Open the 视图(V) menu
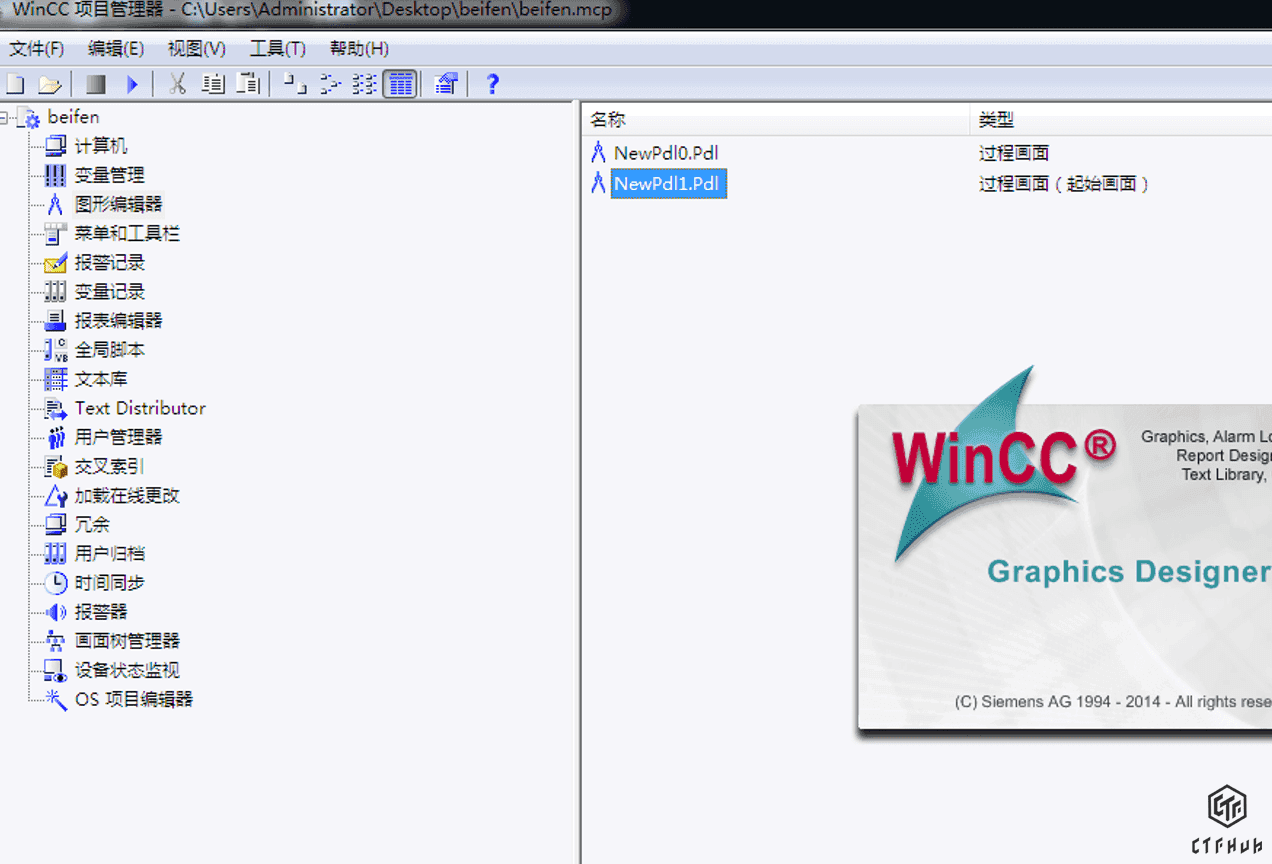Screen dimensions: 1272x864 [197, 49]
